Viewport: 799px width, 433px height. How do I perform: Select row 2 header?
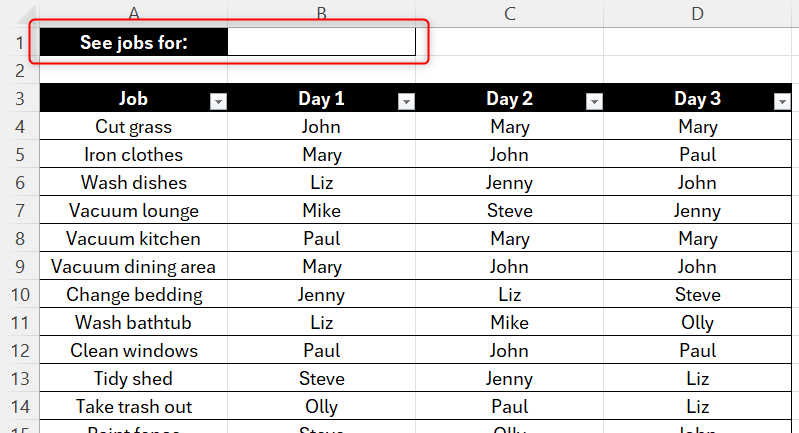click(19, 70)
